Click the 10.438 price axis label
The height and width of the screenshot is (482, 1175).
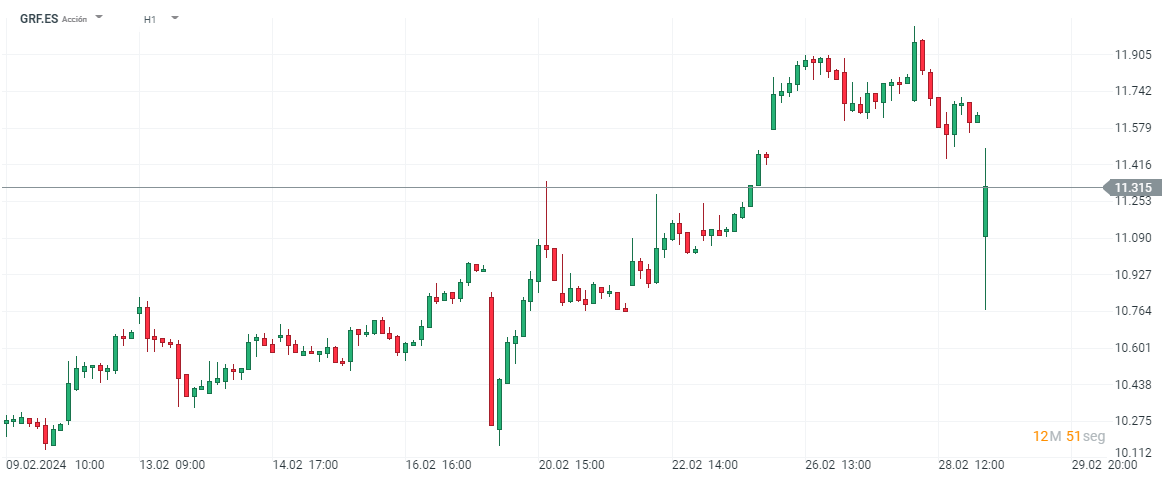coord(1132,385)
